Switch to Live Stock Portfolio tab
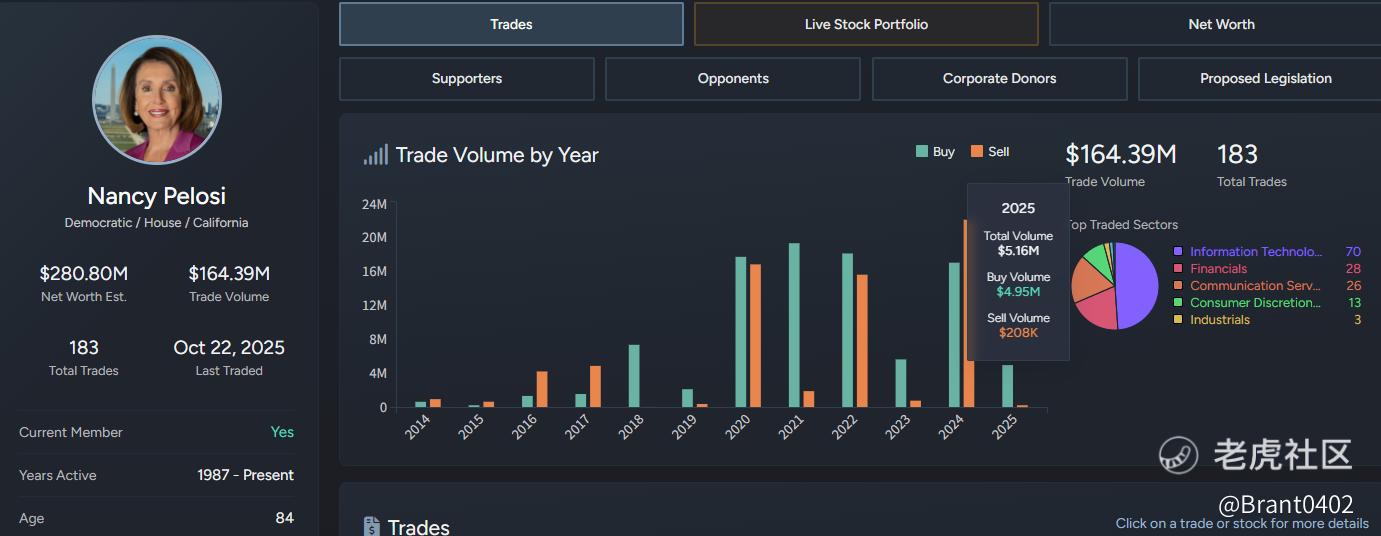 (x=866, y=24)
